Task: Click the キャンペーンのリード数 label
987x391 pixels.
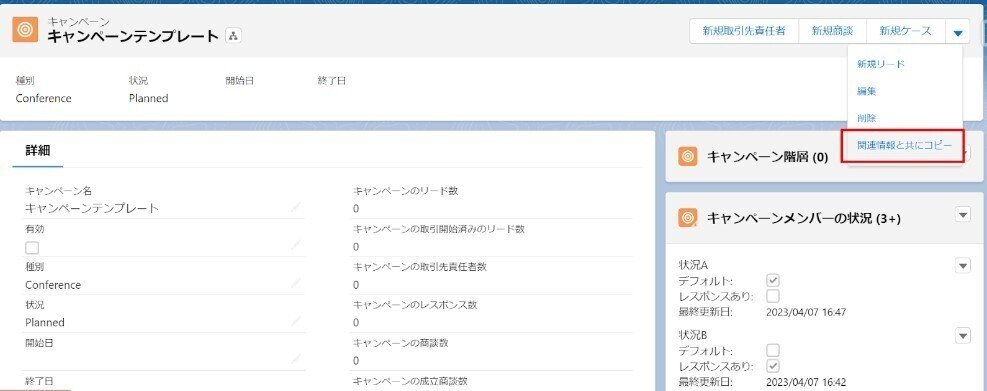Action: [x=405, y=191]
